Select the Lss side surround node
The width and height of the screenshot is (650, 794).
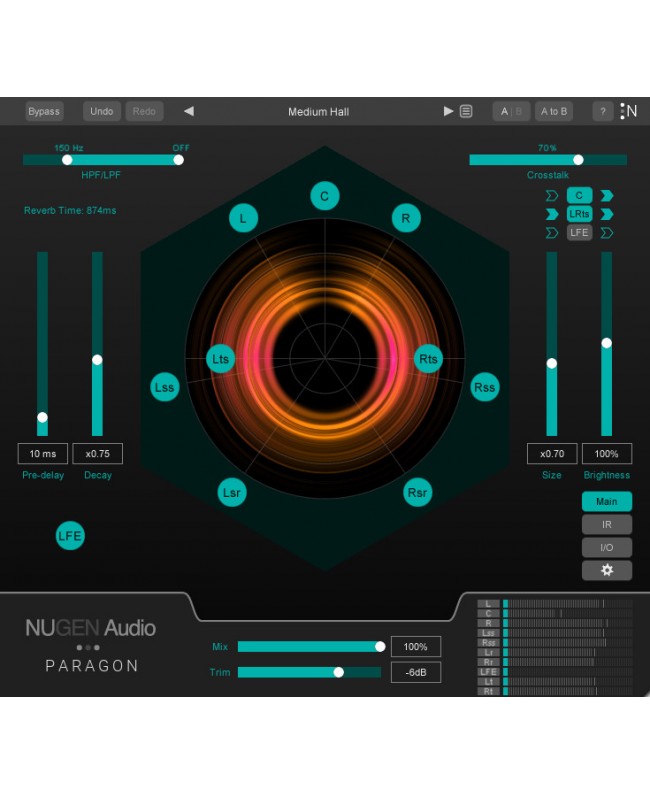tap(165, 387)
